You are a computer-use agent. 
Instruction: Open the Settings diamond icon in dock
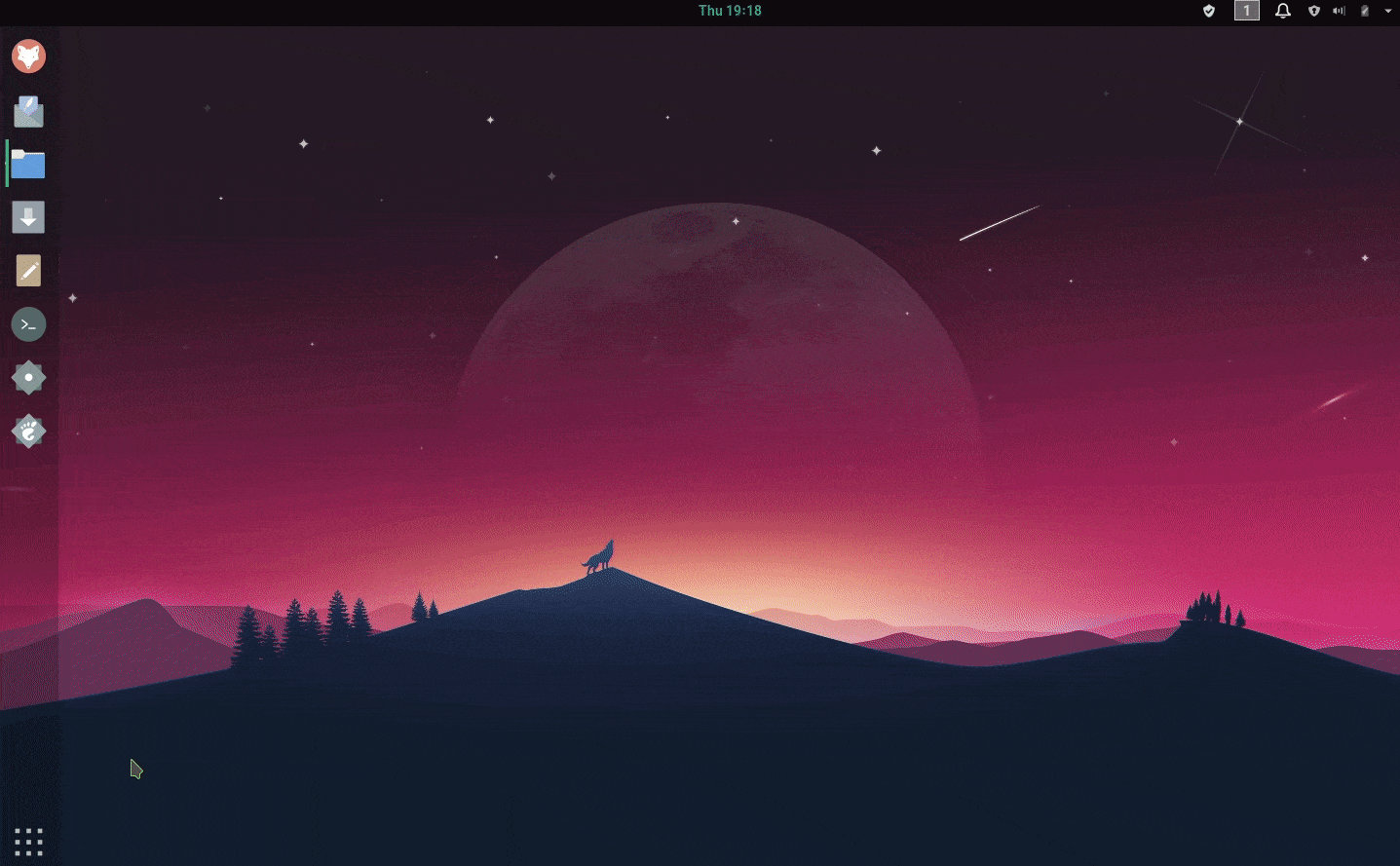point(28,378)
